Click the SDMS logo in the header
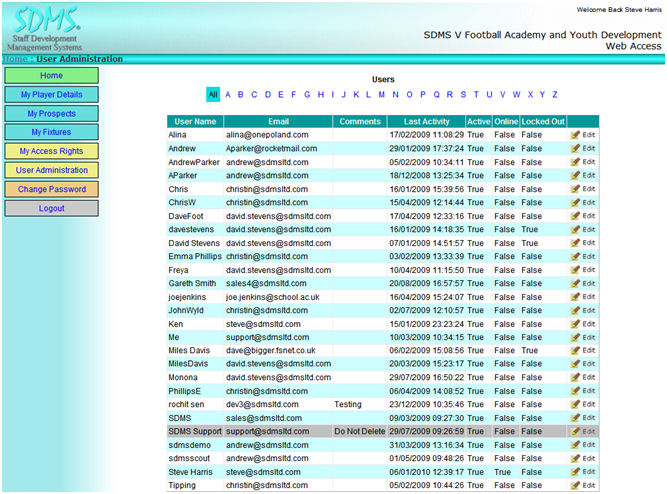The width and height of the screenshot is (667, 494). (x=45, y=29)
